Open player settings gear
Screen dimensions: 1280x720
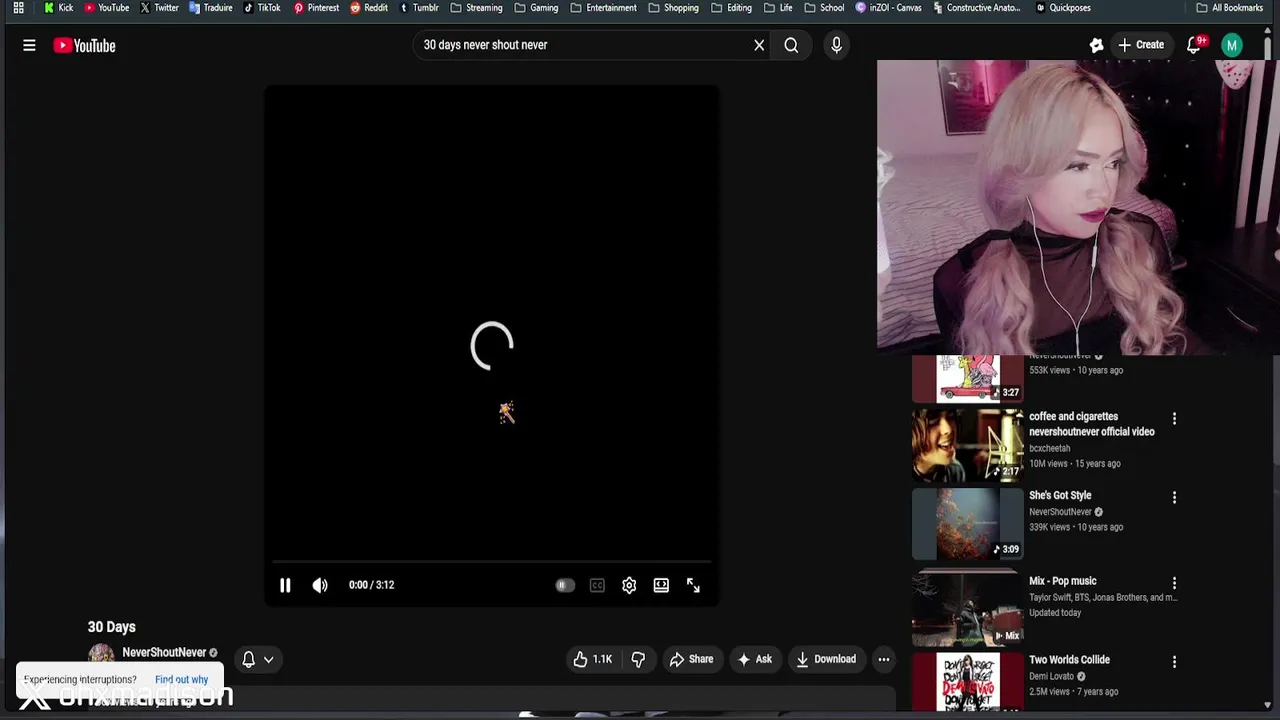tap(629, 585)
